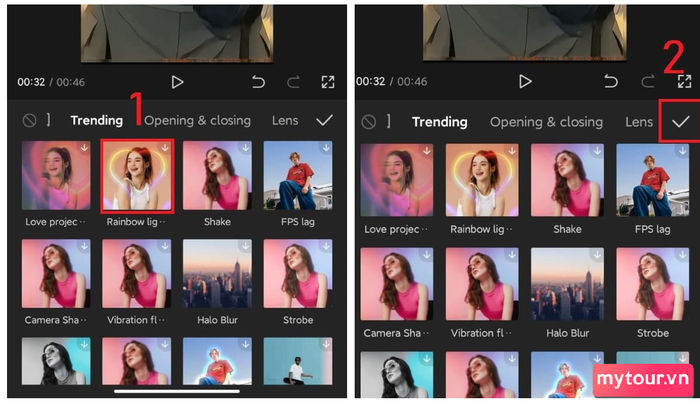Enter fullscreen preview in the left screen
This screenshot has width=700, height=405.
[328, 82]
